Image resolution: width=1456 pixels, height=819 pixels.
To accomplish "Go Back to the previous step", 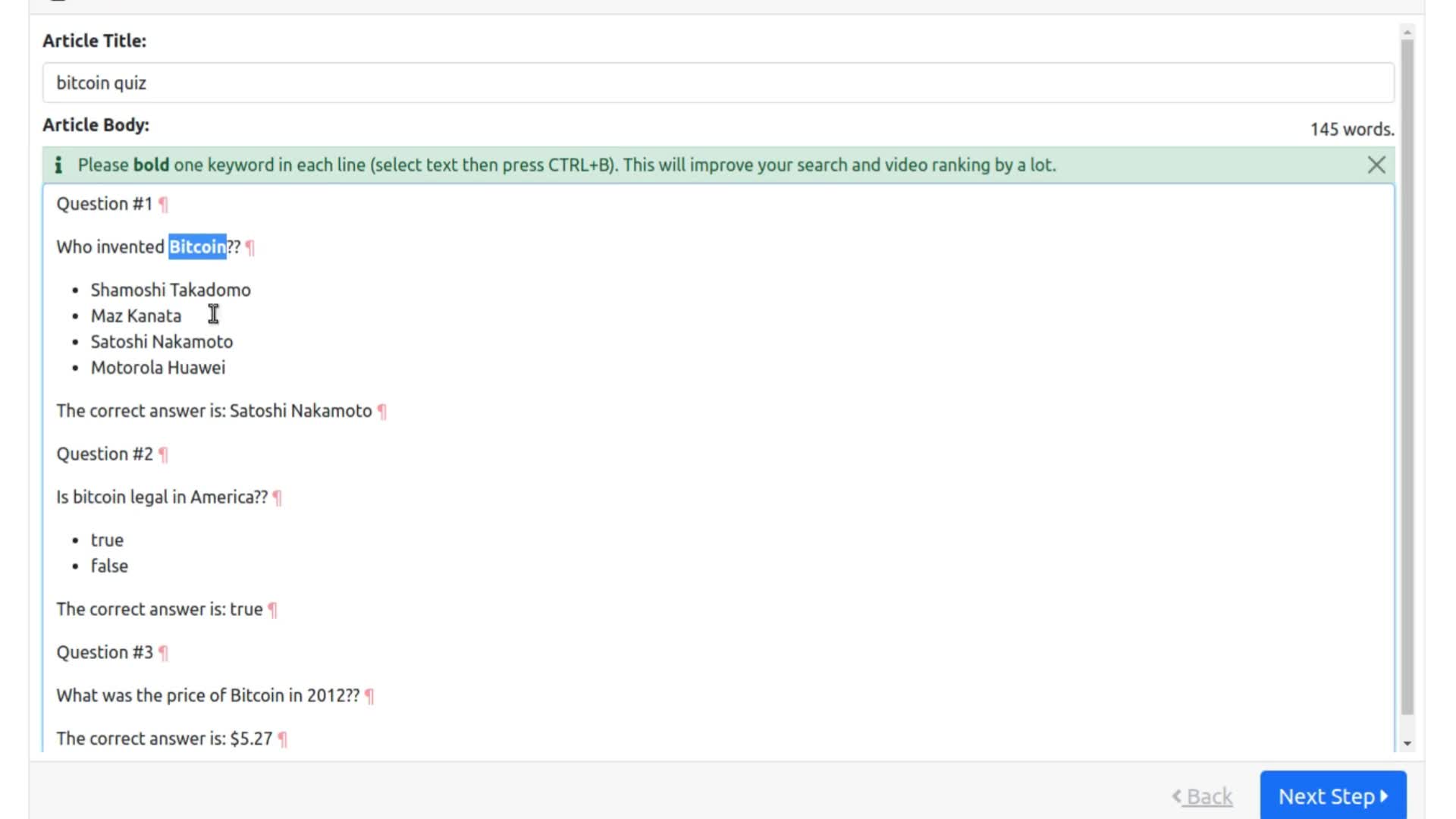I will tap(1202, 796).
